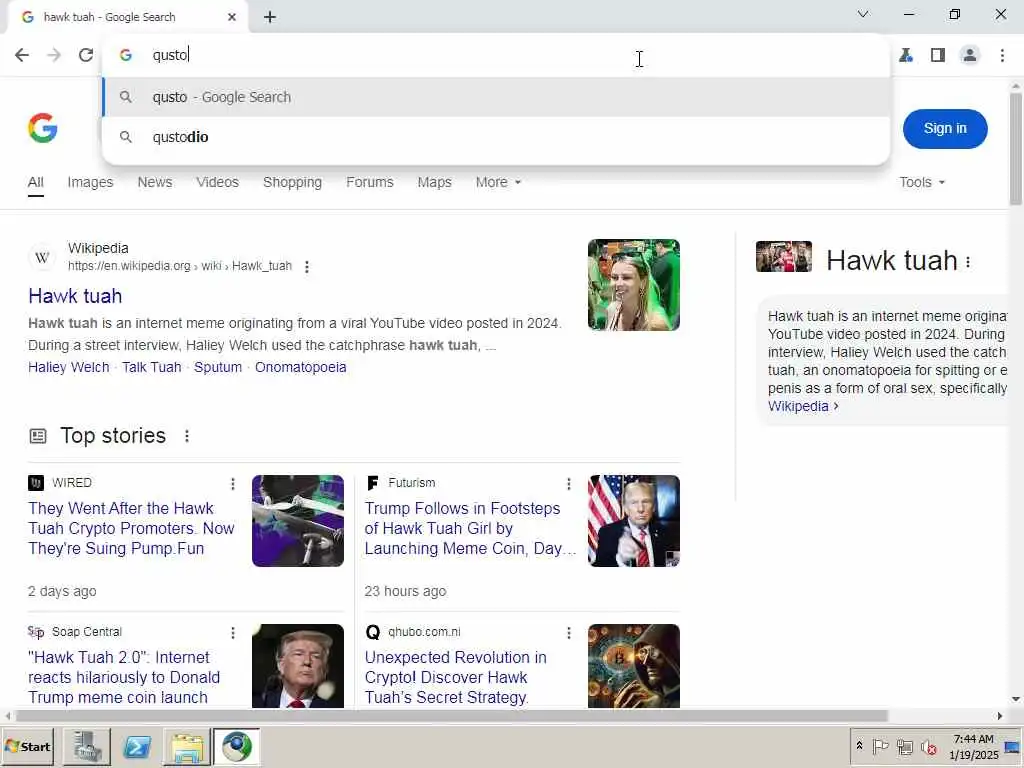
Task: Open options menu for the Wikipedia result
Action: (307, 266)
